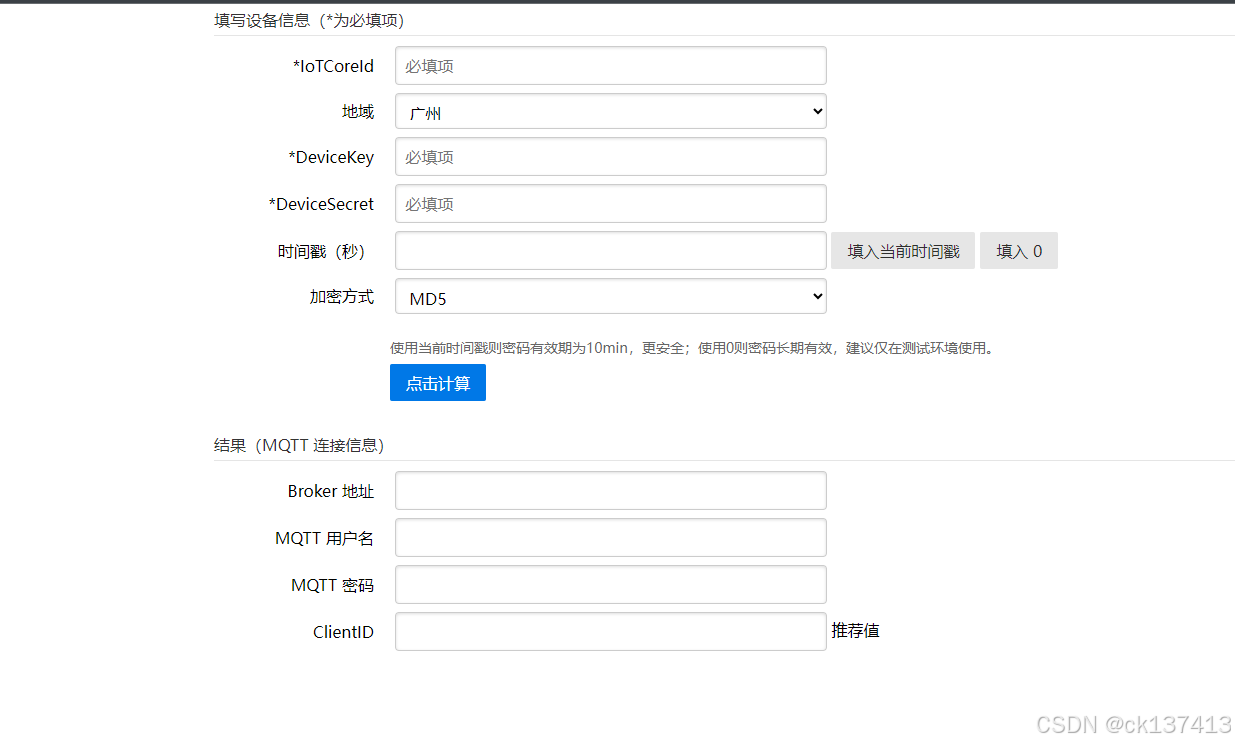
Task: Click the 推荐值 label next to ClientID
Action: (x=856, y=631)
